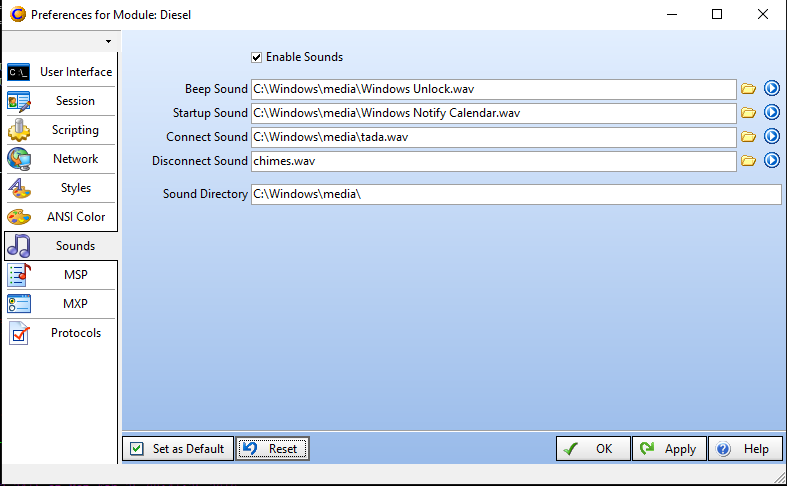Browse for Disconnect Sound file

(x=748, y=161)
